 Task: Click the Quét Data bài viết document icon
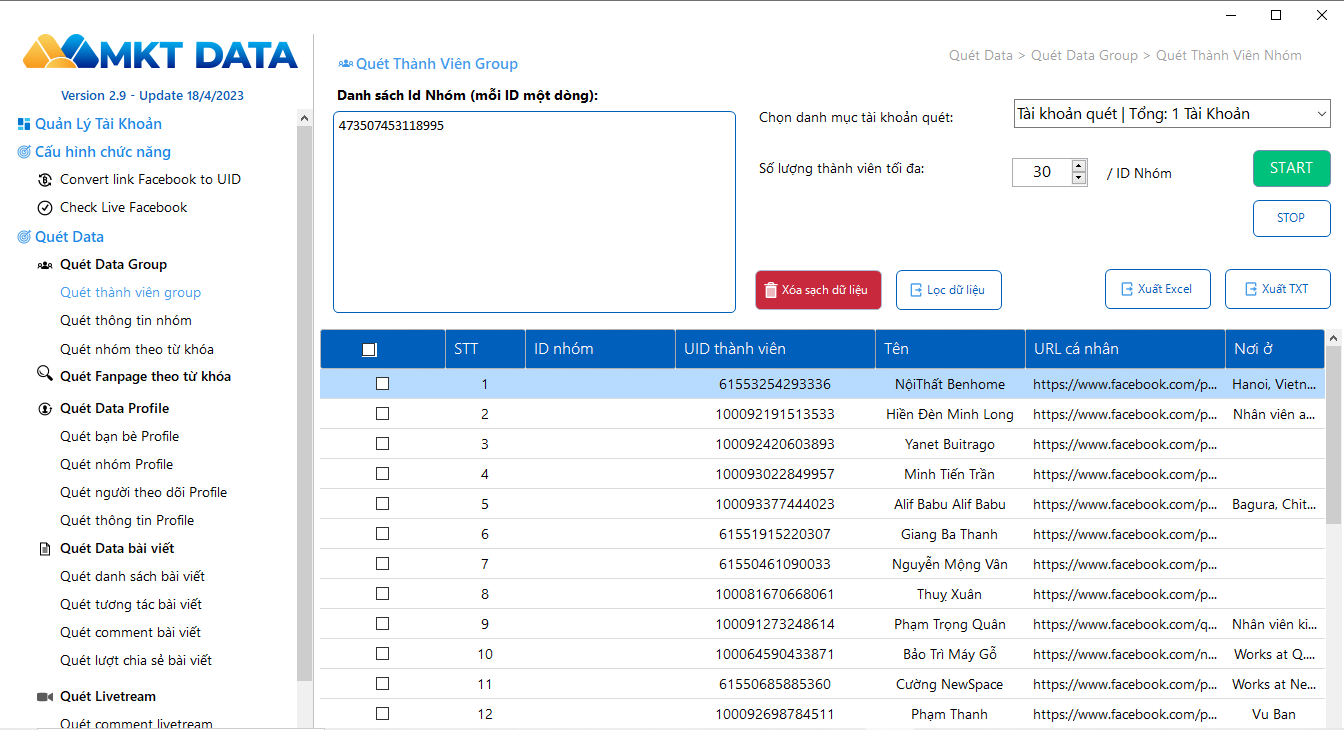pyautogui.click(x=45, y=549)
